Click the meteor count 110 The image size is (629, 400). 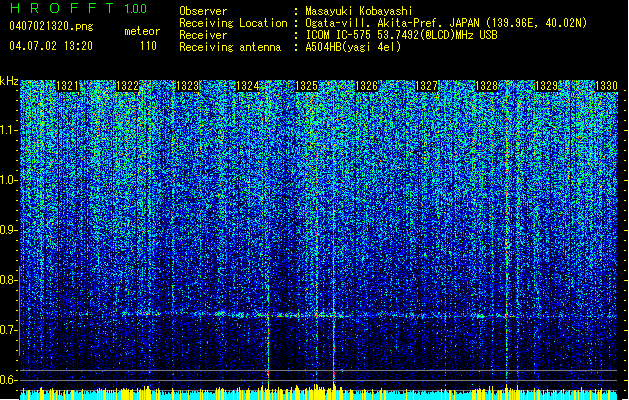point(148,46)
